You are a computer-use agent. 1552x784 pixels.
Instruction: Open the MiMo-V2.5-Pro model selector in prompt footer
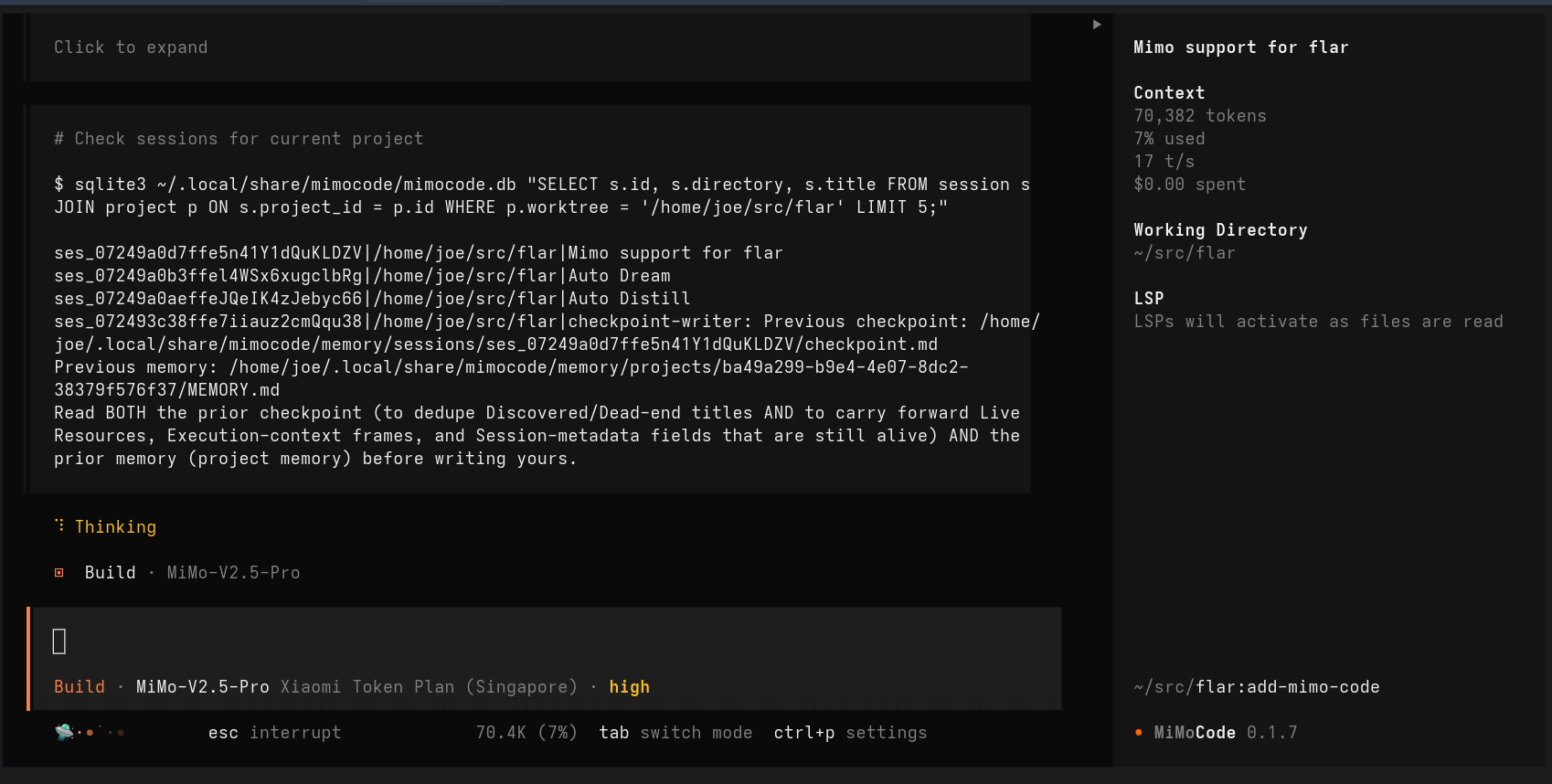tap(203, 687)
